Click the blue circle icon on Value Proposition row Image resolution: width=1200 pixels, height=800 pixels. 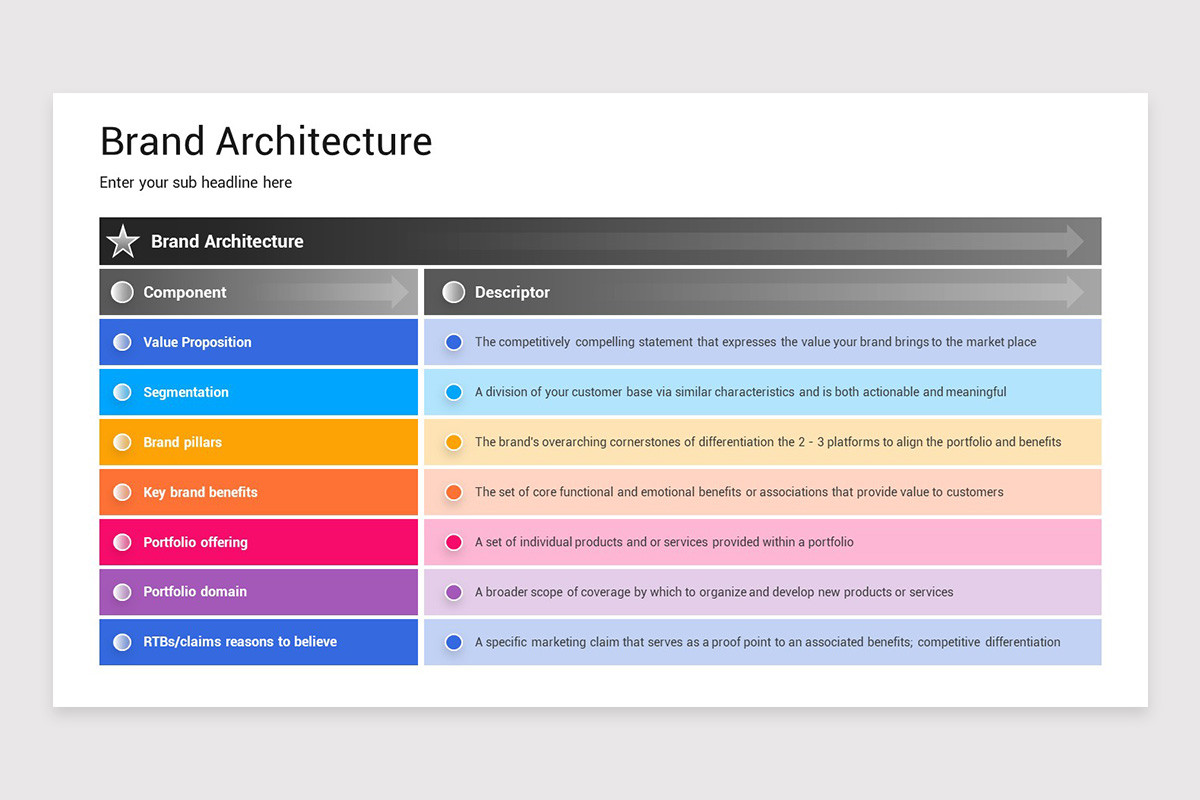(122, 341)
